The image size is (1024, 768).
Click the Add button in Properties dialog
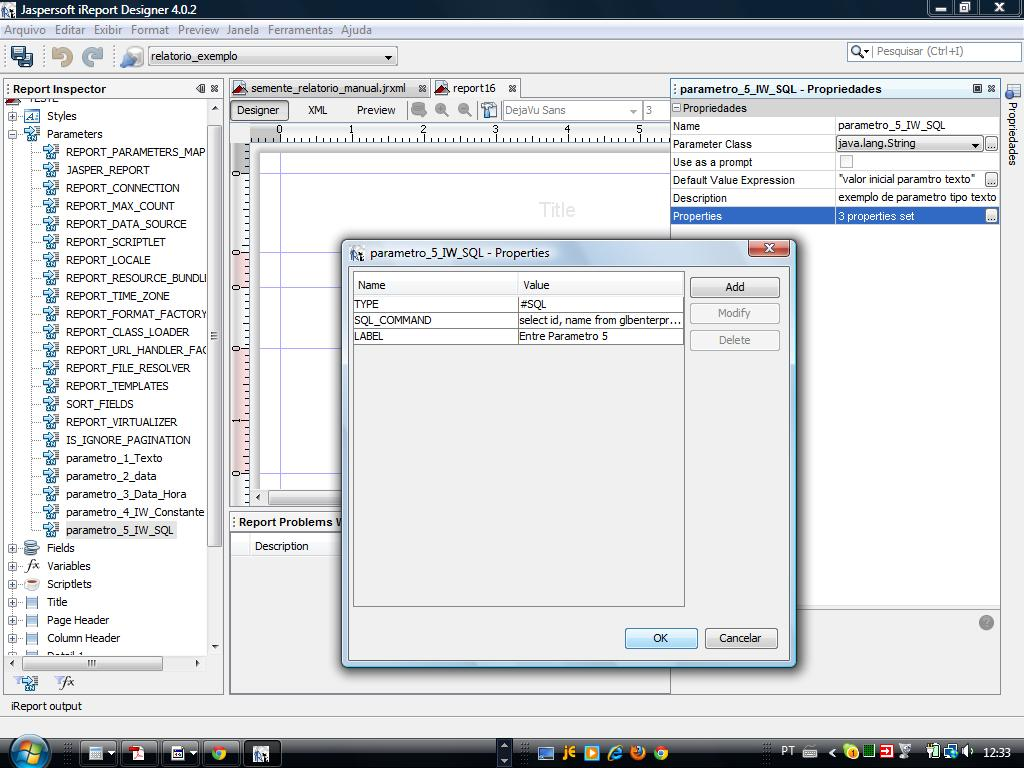click(x=735, y=287)
